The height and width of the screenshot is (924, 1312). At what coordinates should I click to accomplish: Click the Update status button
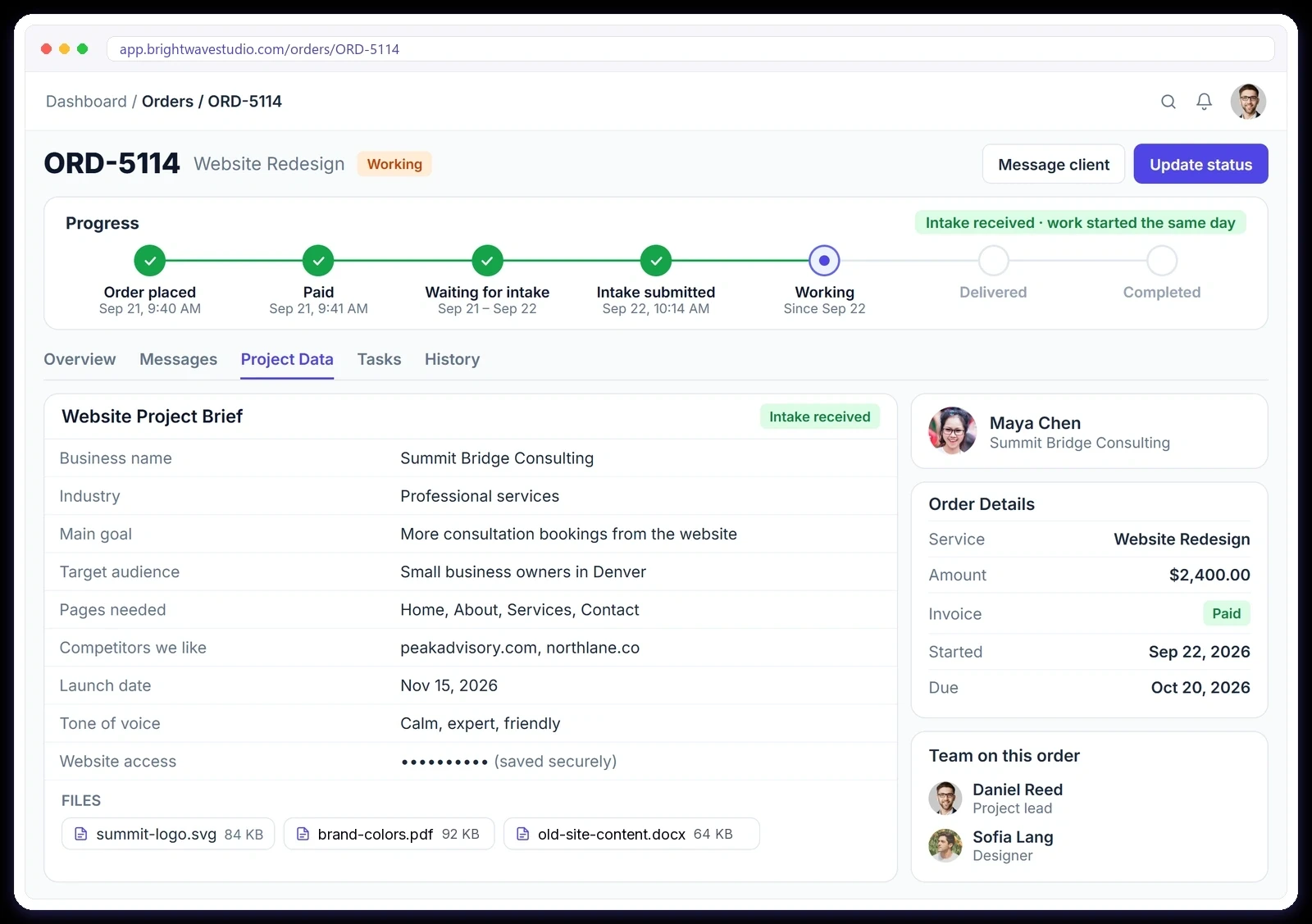[x=1200, y=164]
